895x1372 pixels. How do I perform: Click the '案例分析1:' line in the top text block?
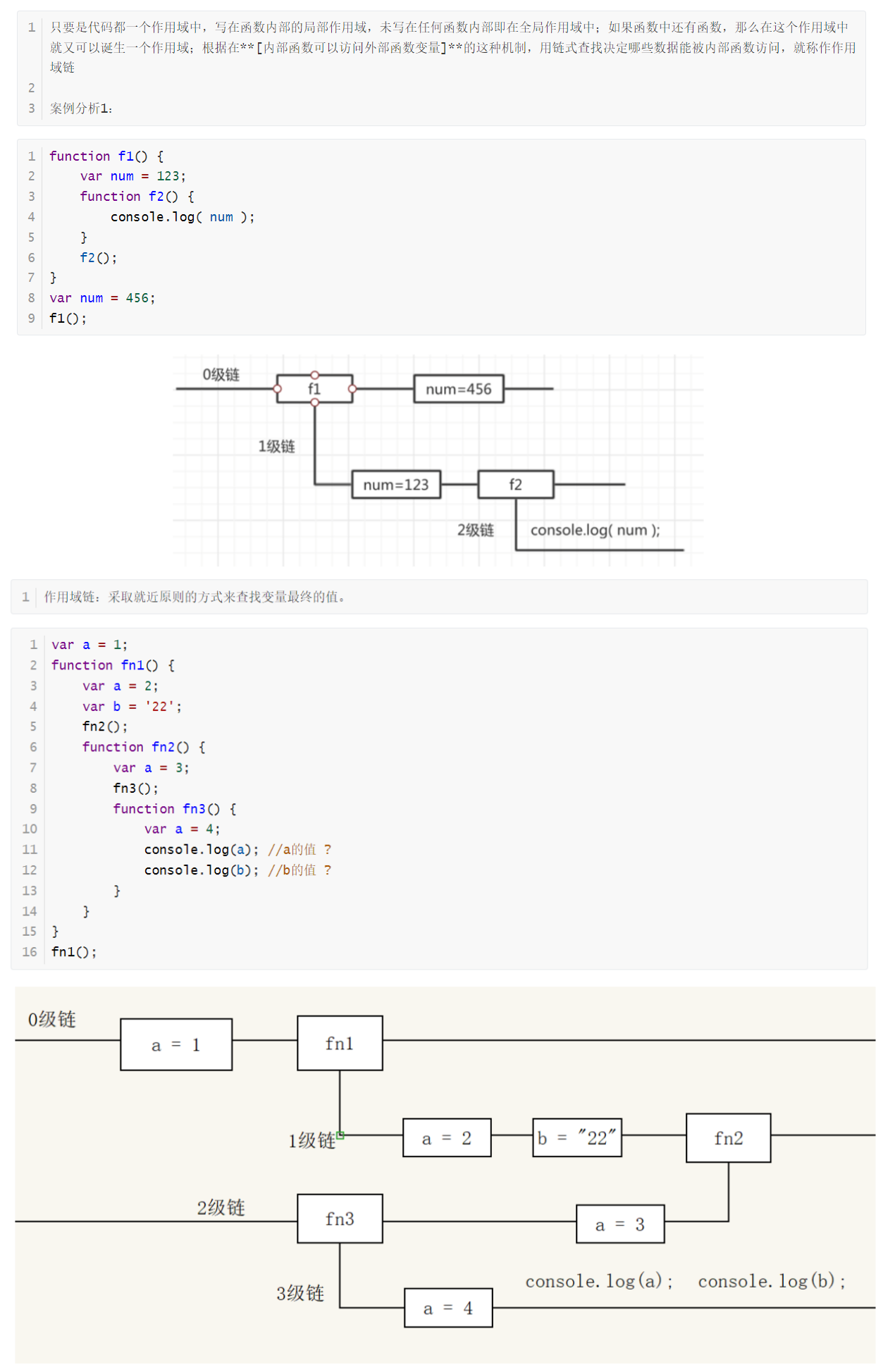82,109
